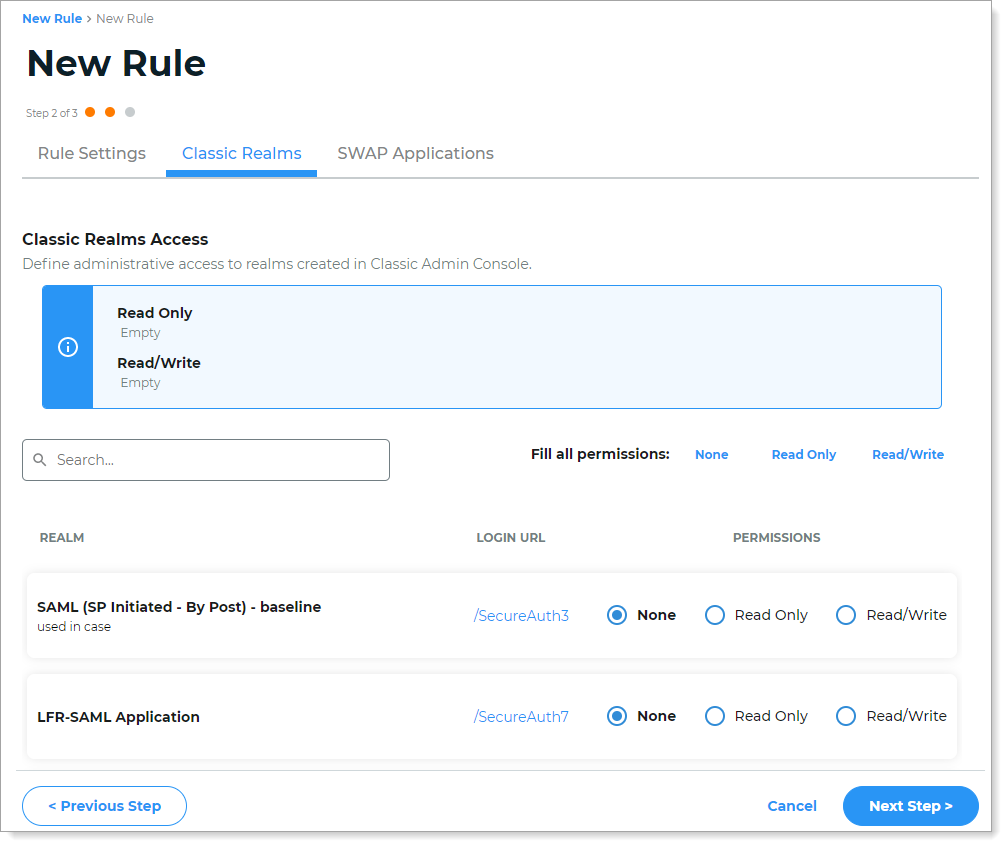The width and height of the screenshot is (1007, 847).
Task: Open the SWAP Applications tab
Action: (415, 153)
